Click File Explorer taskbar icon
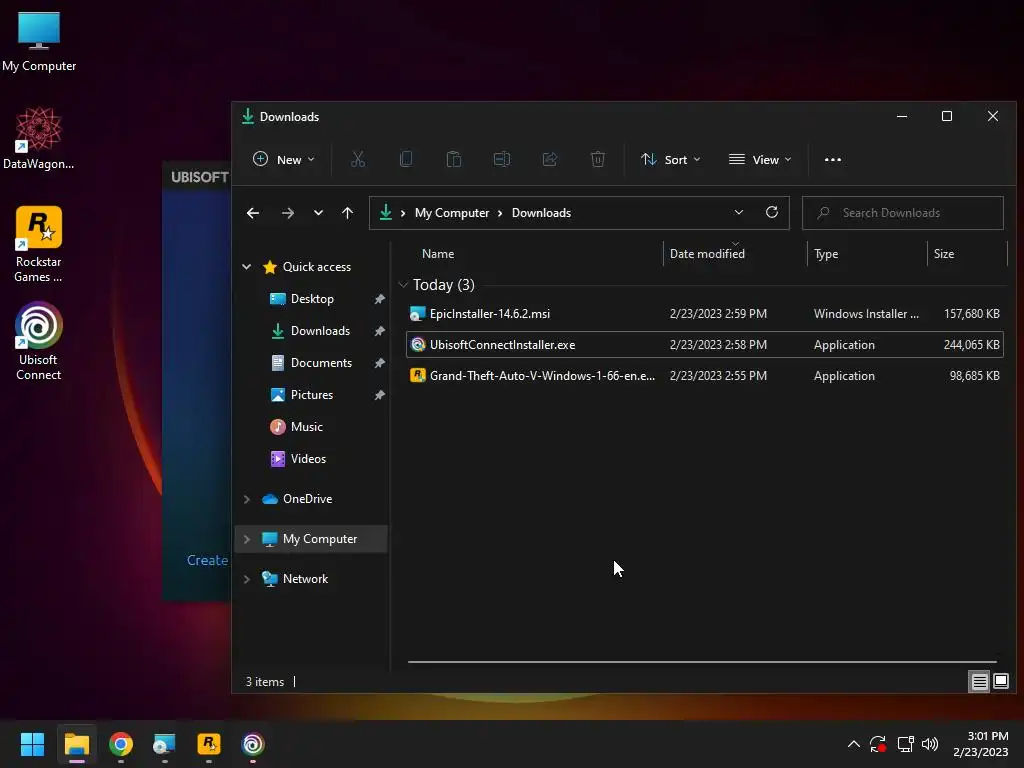This screenshot has height=768, width=1024. pyautogui.click(x=76, y=744)
